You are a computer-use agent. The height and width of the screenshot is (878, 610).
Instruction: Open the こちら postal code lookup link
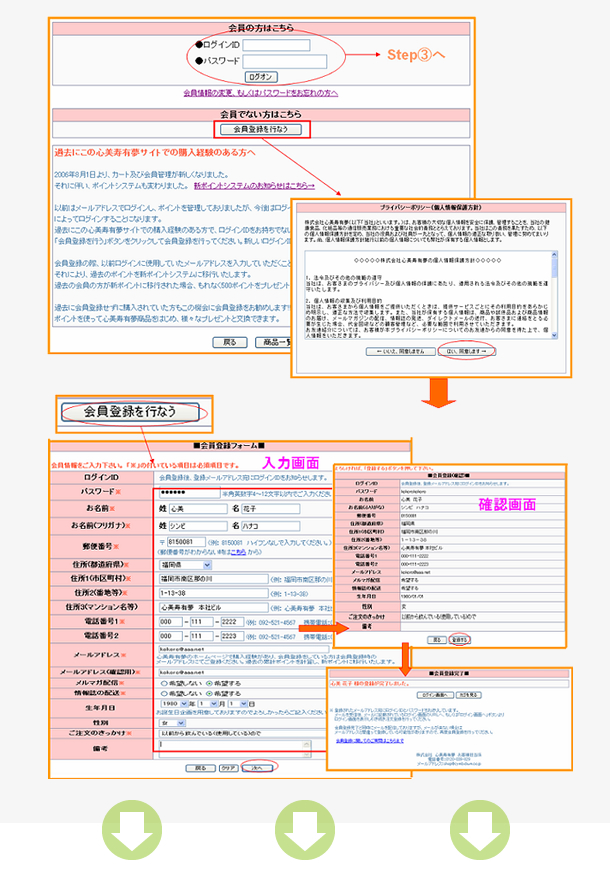click(238, 552)
